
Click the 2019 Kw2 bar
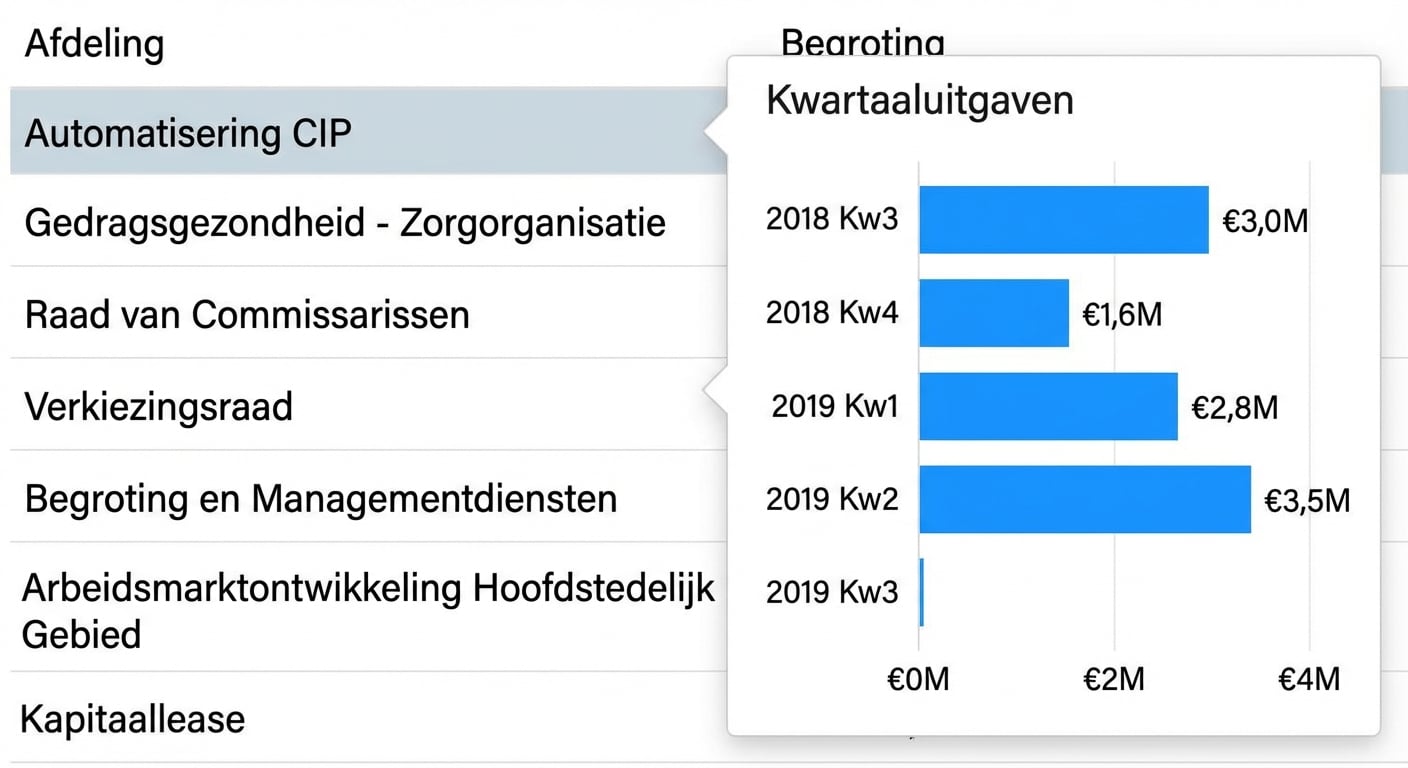(x=1085, y=498)
